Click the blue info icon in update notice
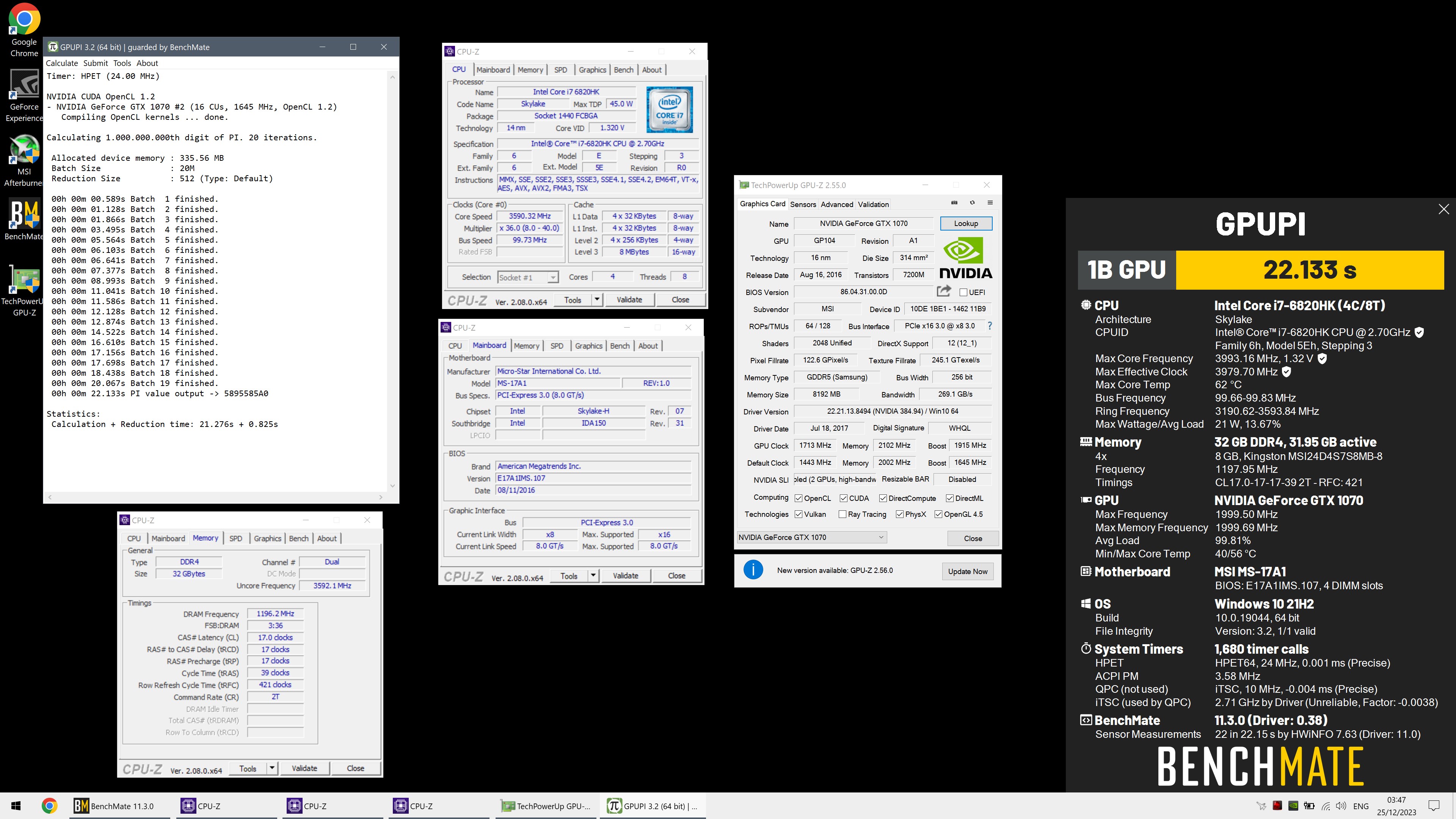The height and width of the screenshot is (819, 1456). pyautogui.click(x=753, y=570)
